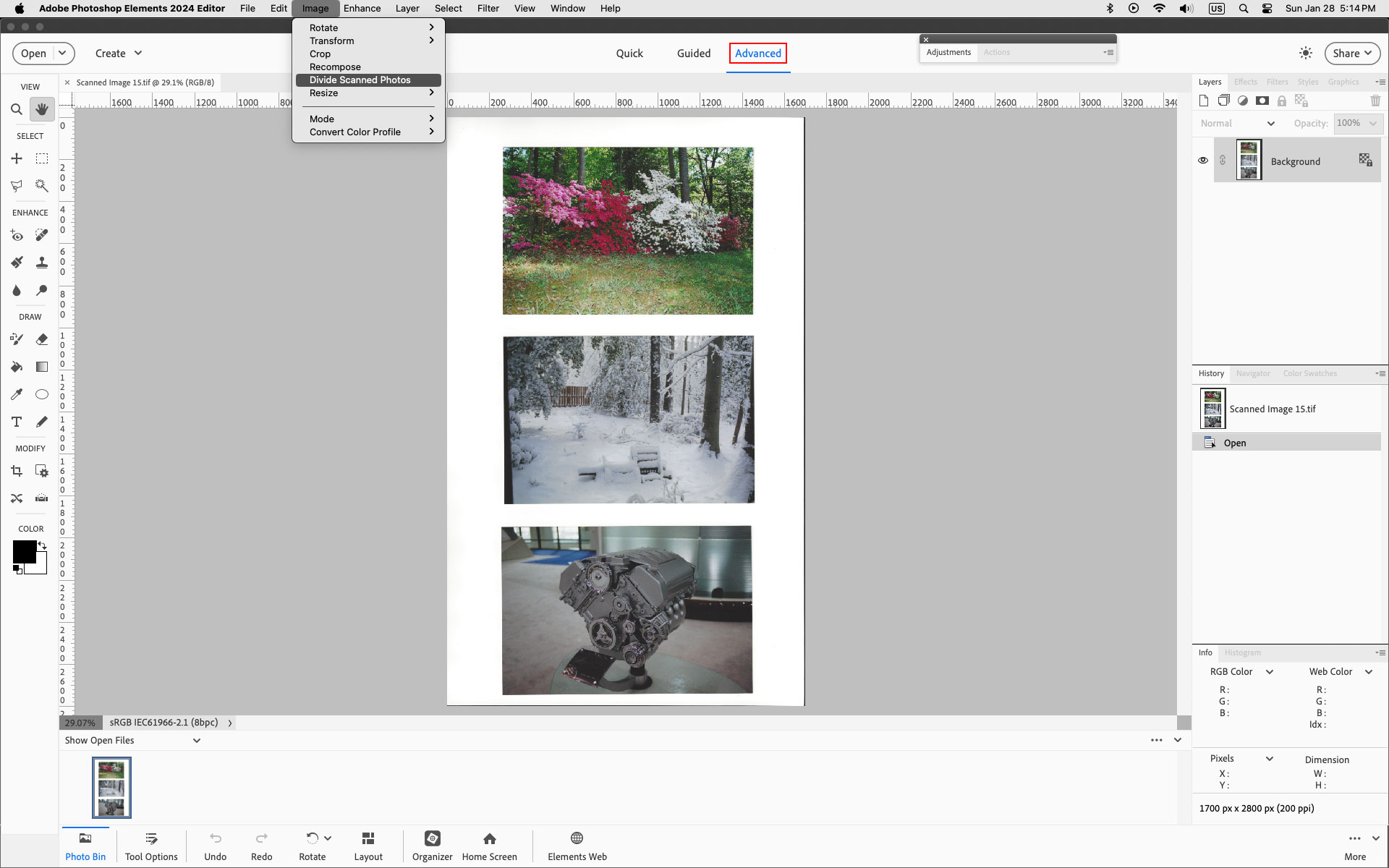Viewport: 1389px width, 868px height.
Task: Select the Magic Wand tool
Action: [41, 186]
